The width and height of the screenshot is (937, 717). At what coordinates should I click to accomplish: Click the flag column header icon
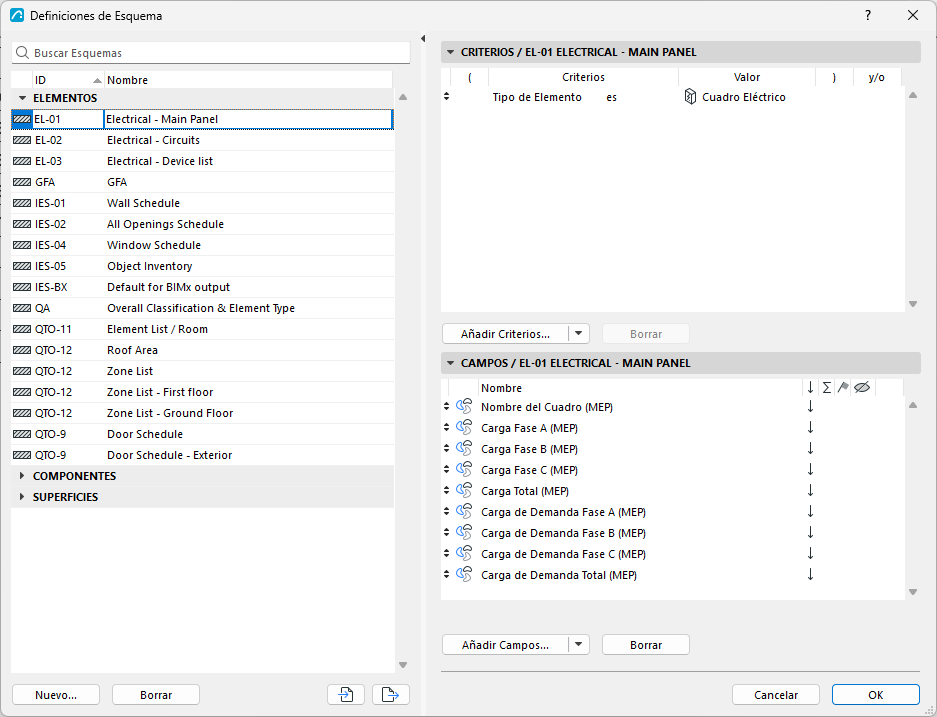(843, 388)
